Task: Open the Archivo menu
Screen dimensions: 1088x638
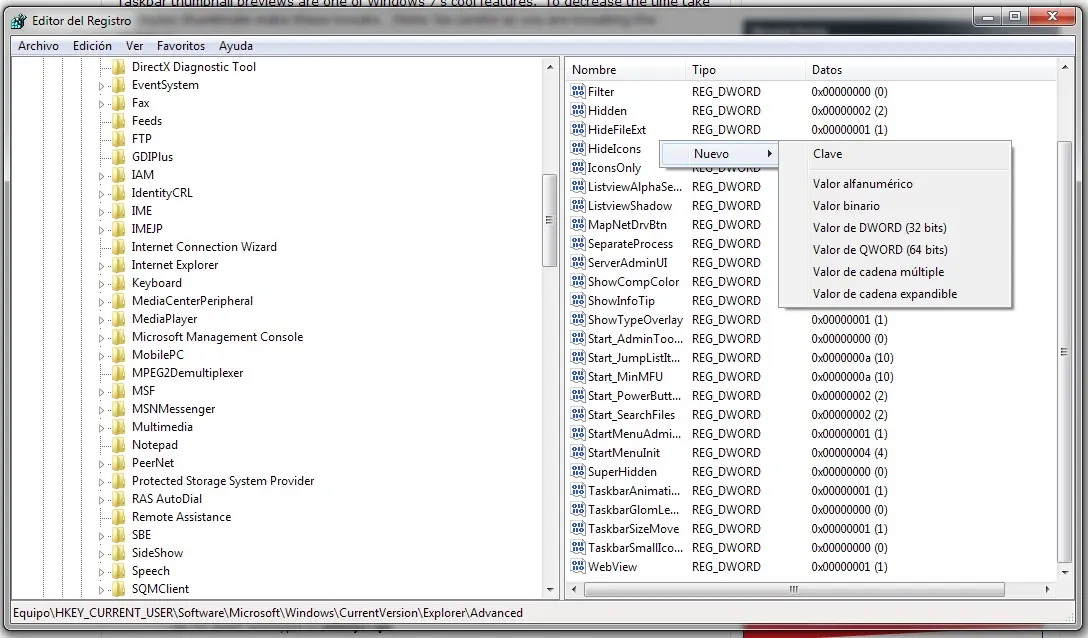Action: 38,46
